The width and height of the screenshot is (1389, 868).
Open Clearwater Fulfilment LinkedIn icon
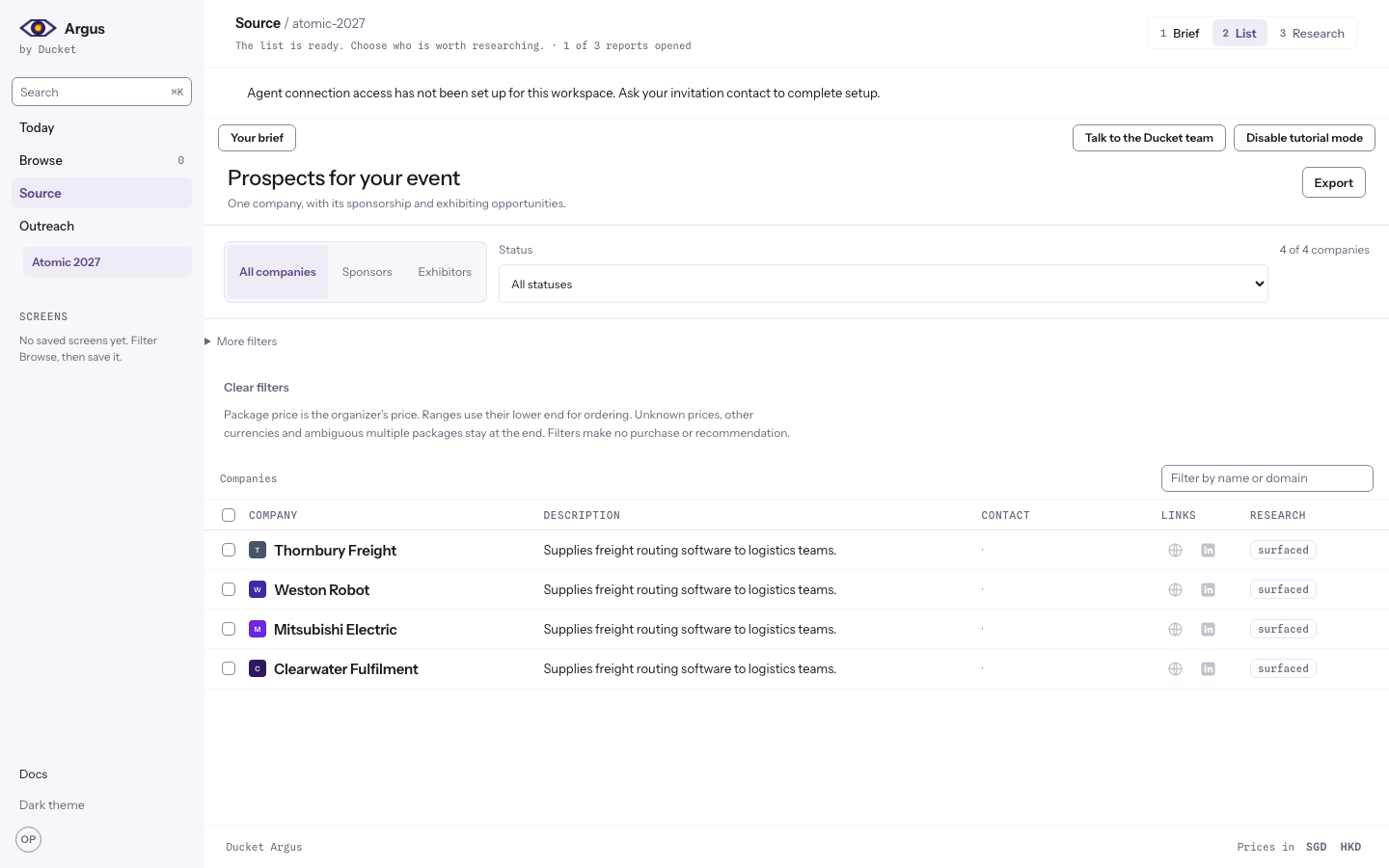(1208, 669)
